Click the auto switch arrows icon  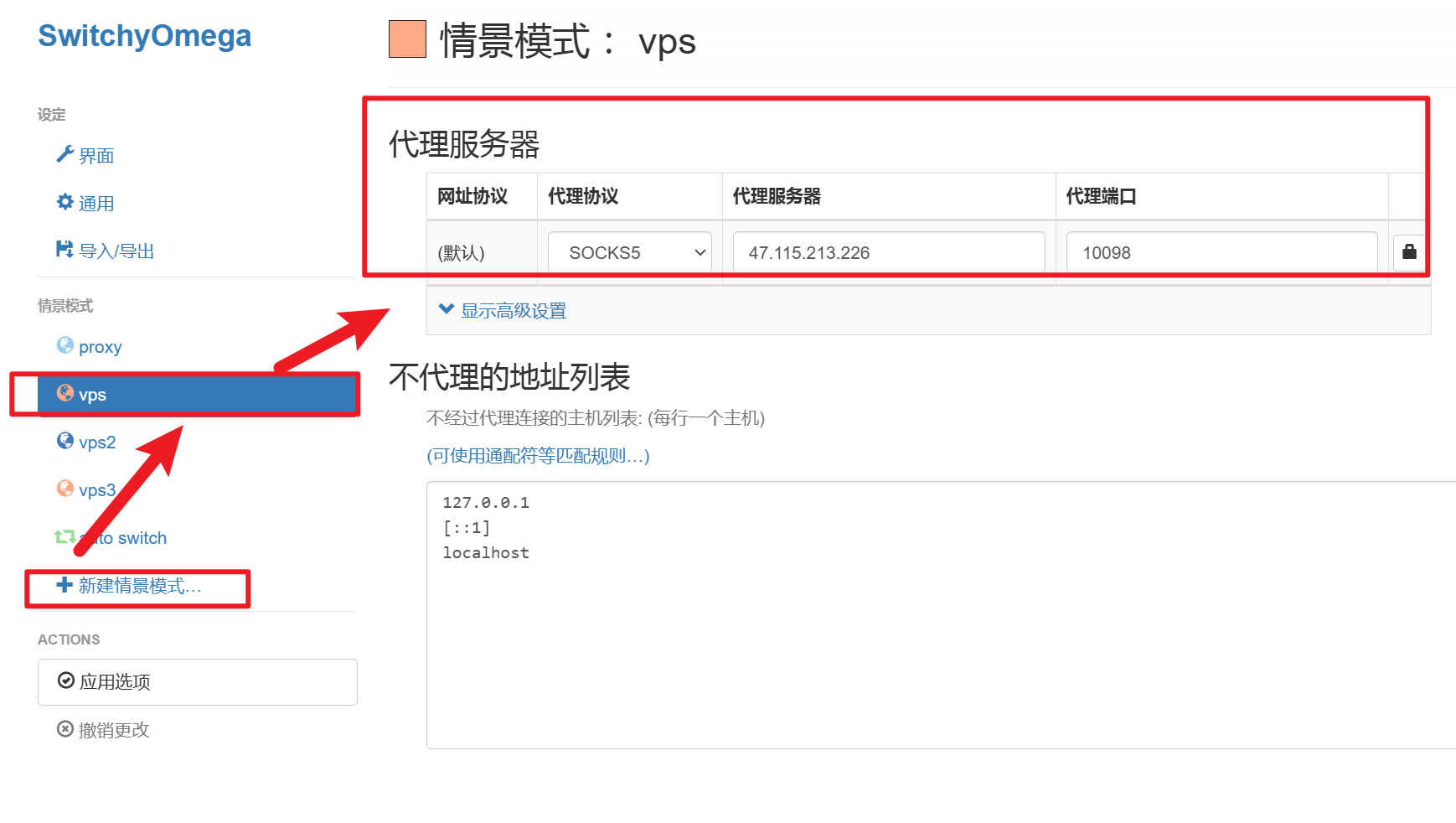click(x=65, y=536)
